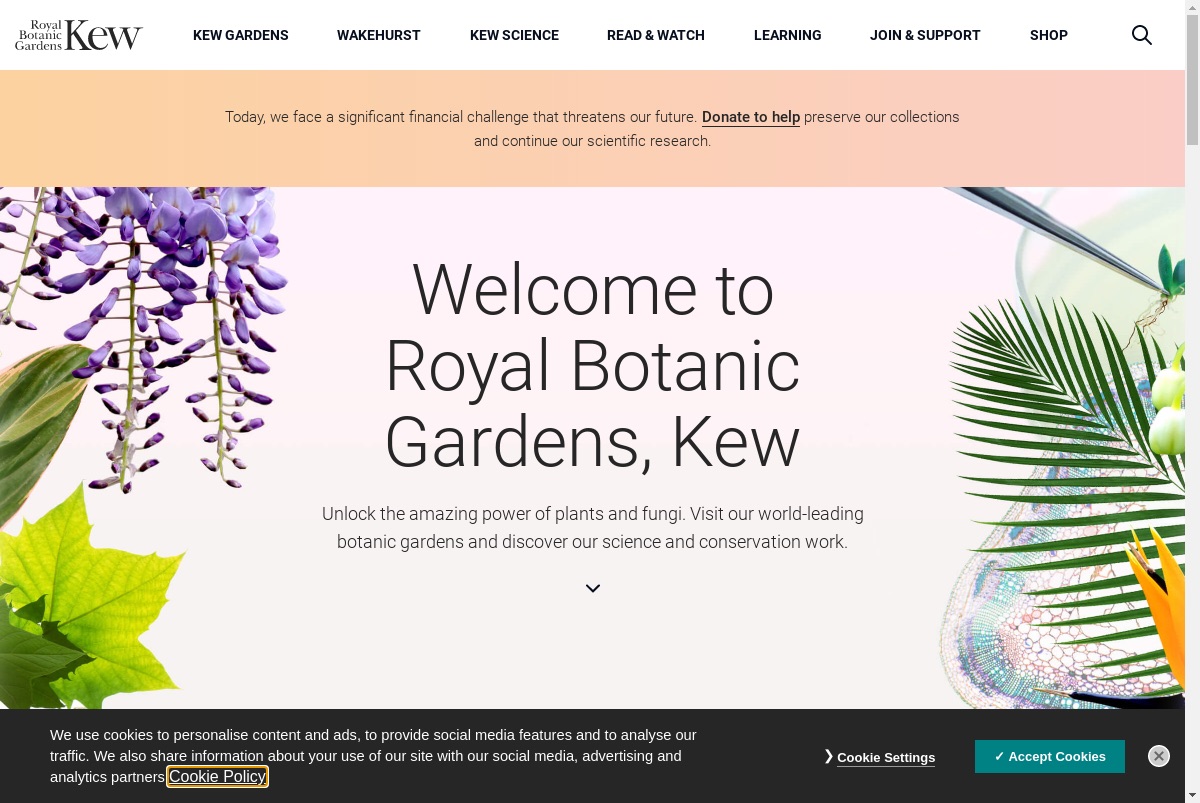Open Cookie Settings
The image size is (1200, 803).
(886, 757)
